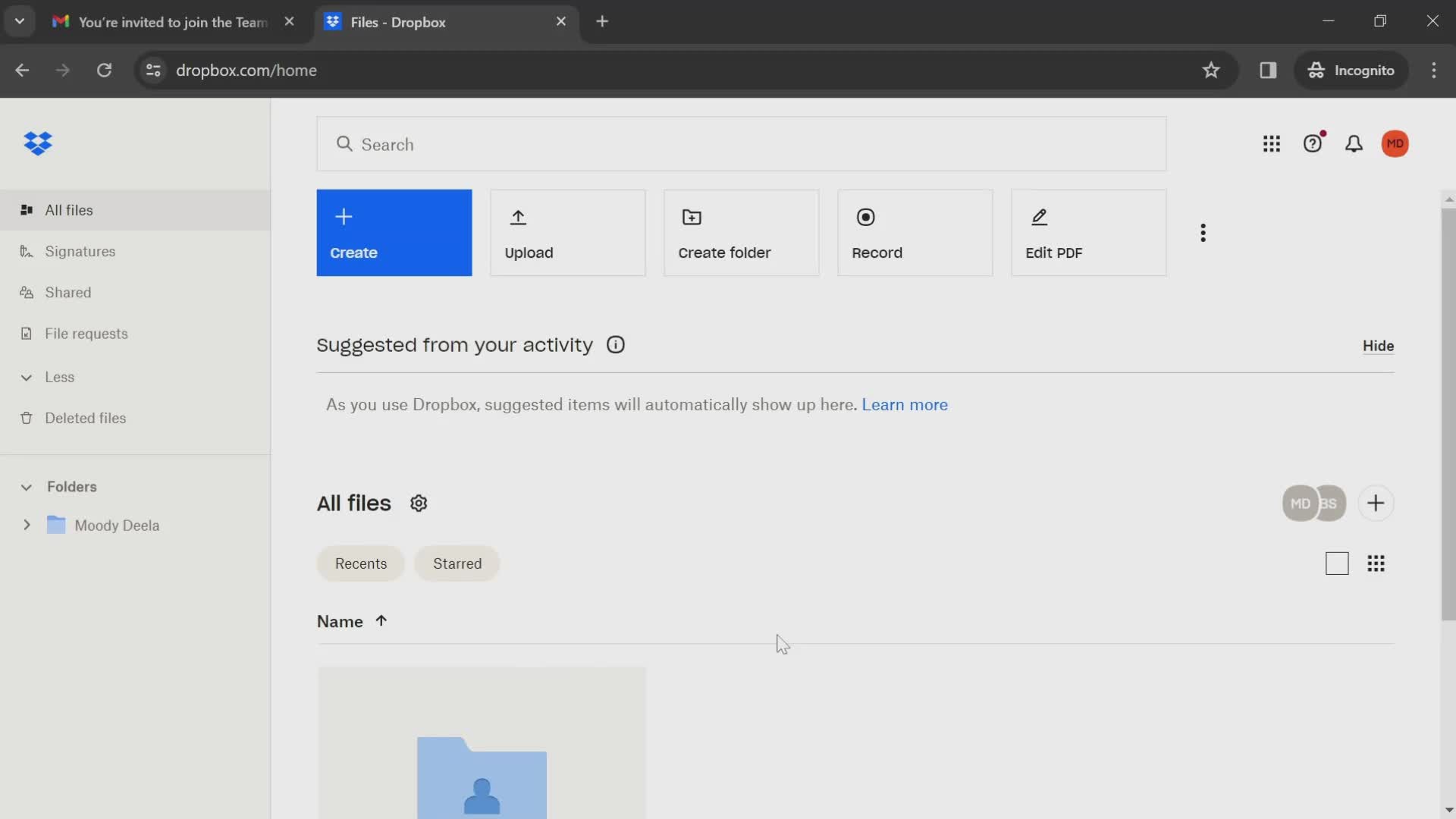This screenshot has height=819, width=1456.
Task: Open Deleted files in sidebar
Action: 135,418
